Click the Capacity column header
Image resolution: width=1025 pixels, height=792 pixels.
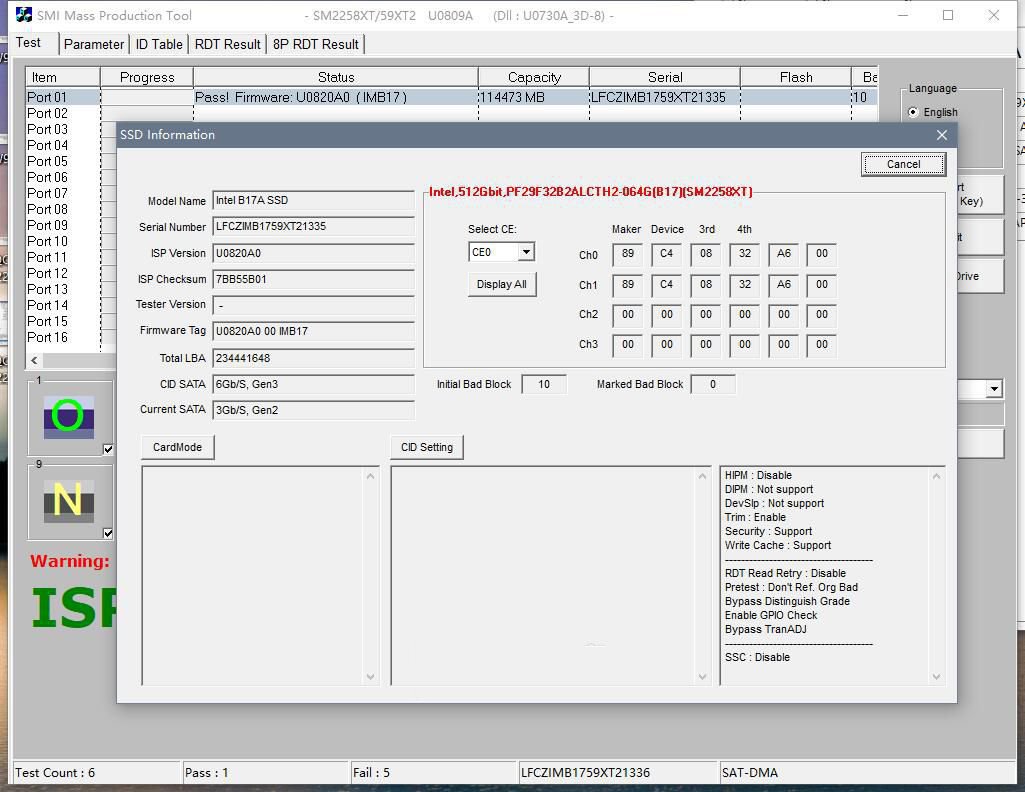pos(534,77)
